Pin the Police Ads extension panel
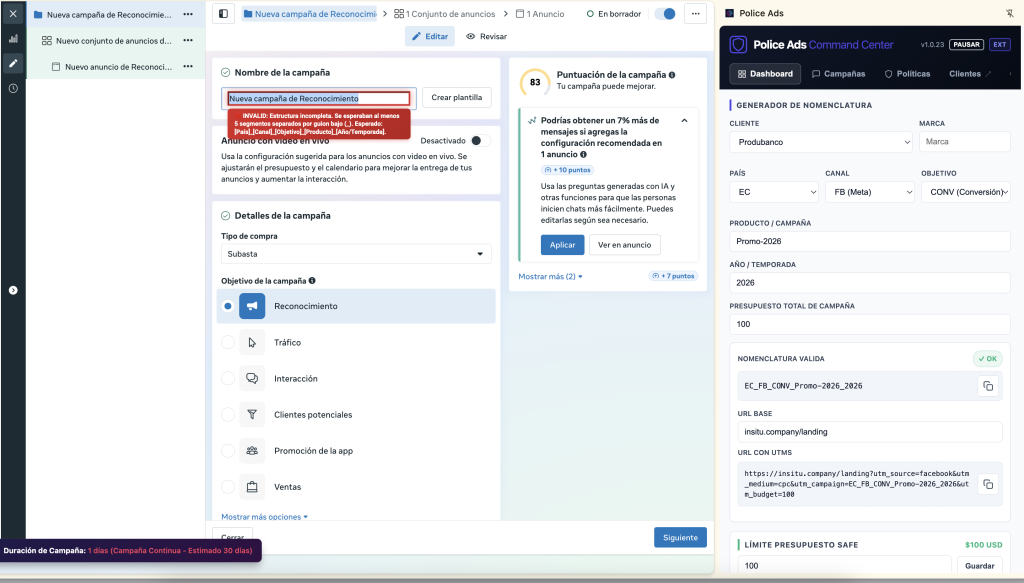1024x583 pixels. [x=1010, y=13]
